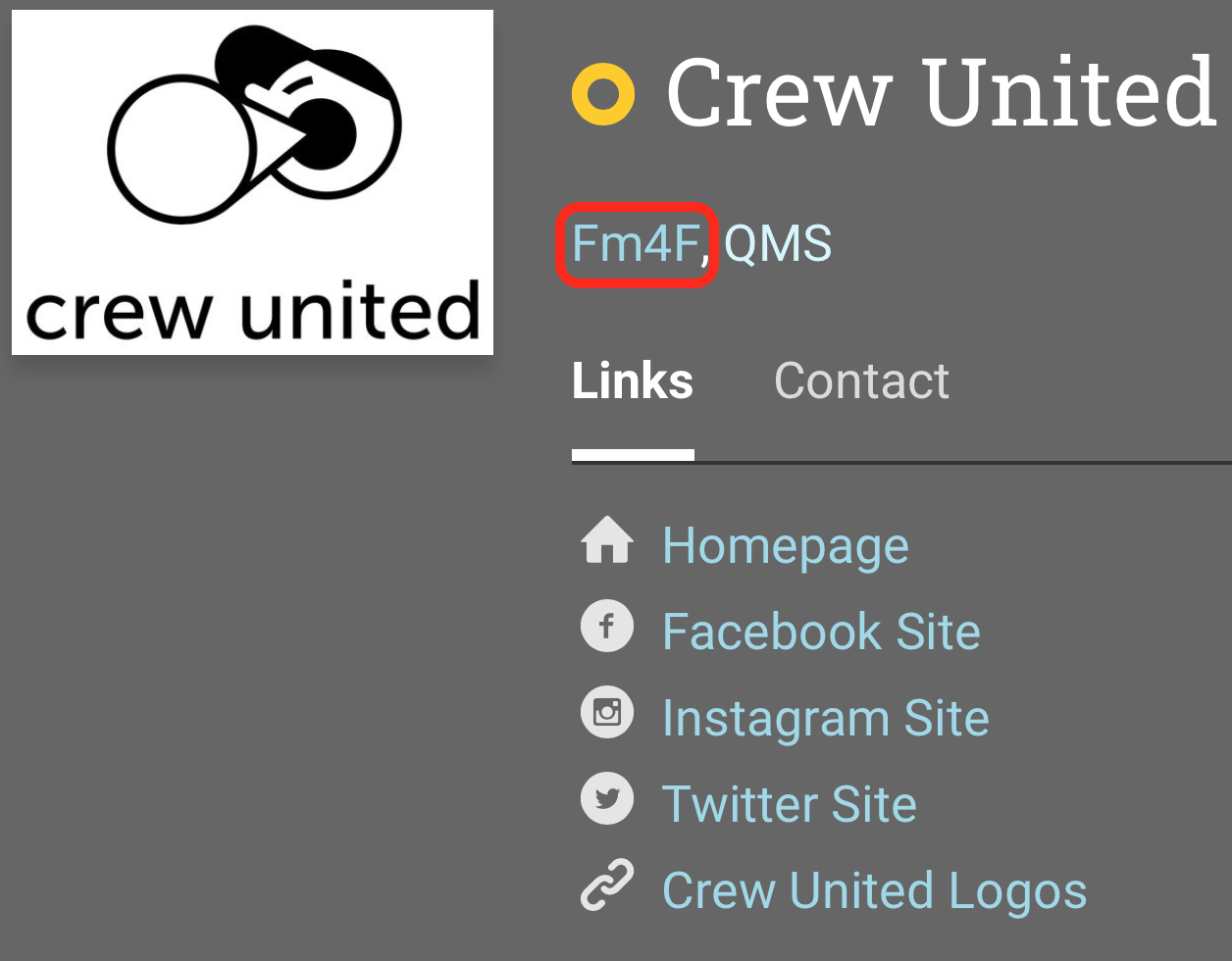
Task: Open the Twitter Site link
Action: 790,803
